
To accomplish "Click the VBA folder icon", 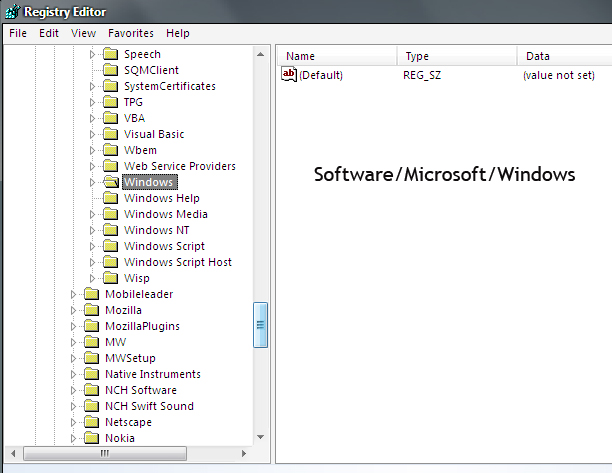I will click(x=110, y=118).
